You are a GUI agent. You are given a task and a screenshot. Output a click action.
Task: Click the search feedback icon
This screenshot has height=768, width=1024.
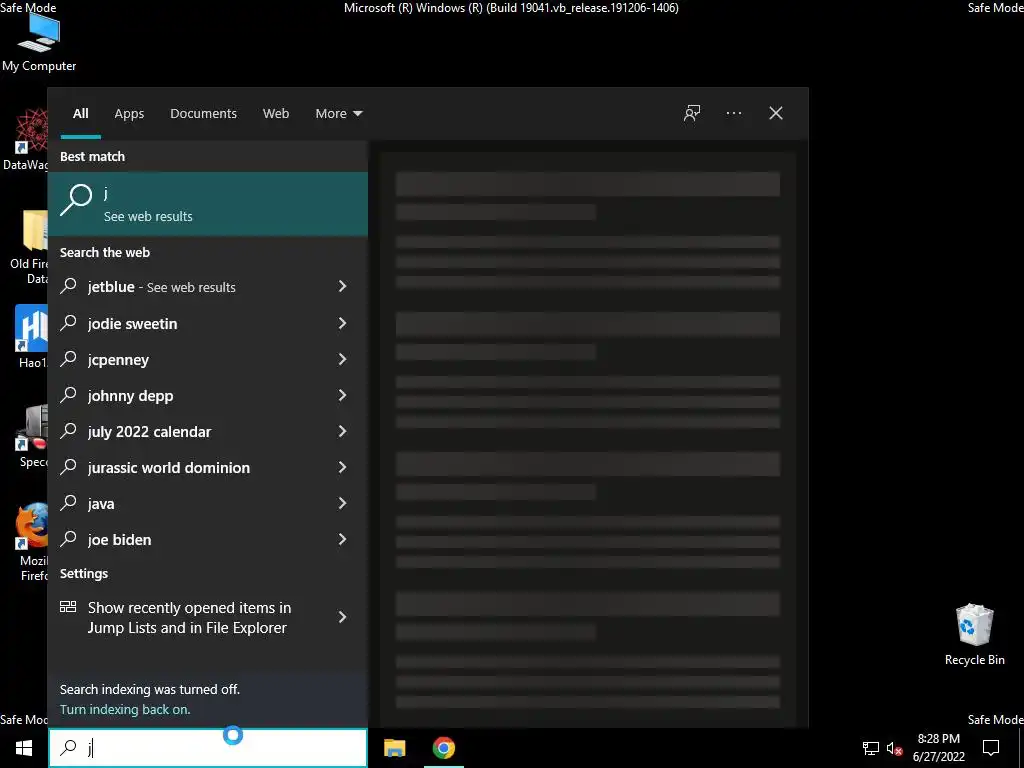coord(692,113)
